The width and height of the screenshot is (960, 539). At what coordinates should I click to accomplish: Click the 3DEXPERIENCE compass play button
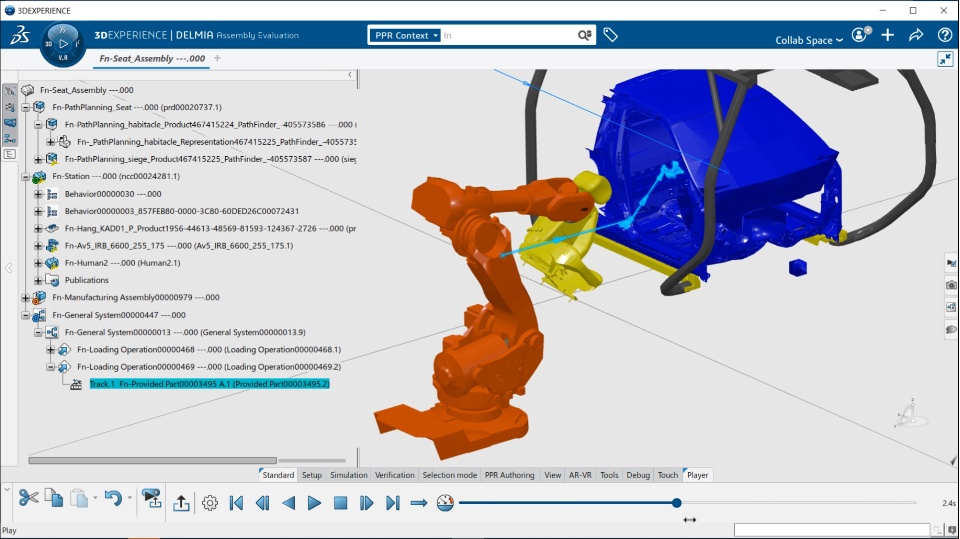pyautogui.click(x=63, y=43)
